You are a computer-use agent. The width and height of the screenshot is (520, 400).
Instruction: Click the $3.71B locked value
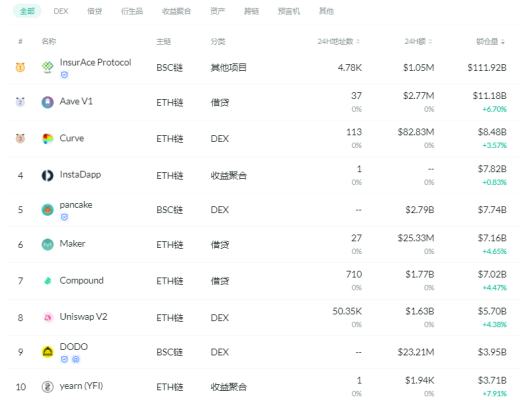[492, 380]
